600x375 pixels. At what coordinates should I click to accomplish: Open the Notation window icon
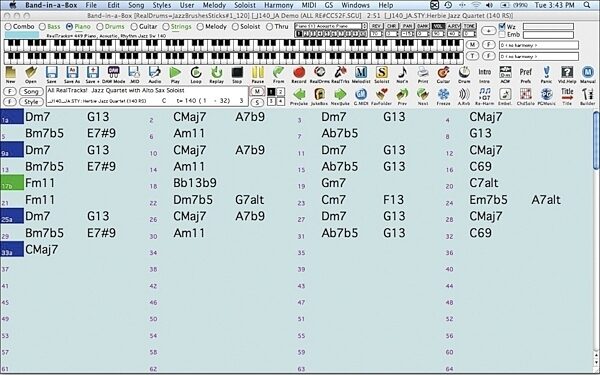click(x=402, y=74)
